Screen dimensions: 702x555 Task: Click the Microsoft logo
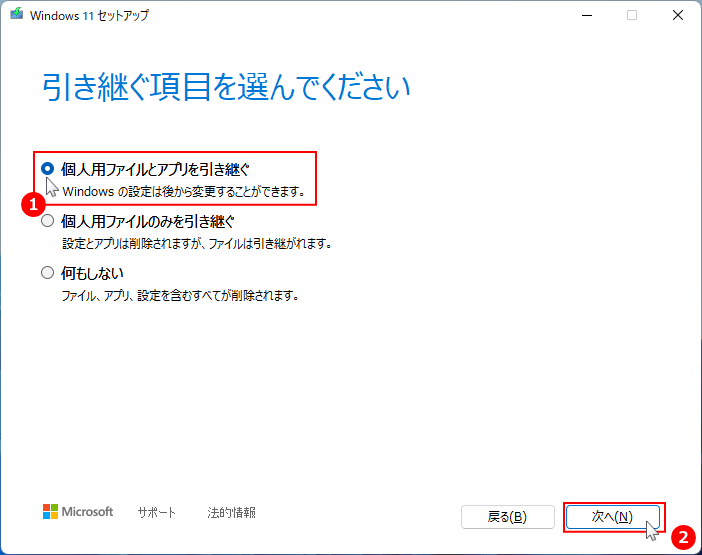tap(78, 512)
